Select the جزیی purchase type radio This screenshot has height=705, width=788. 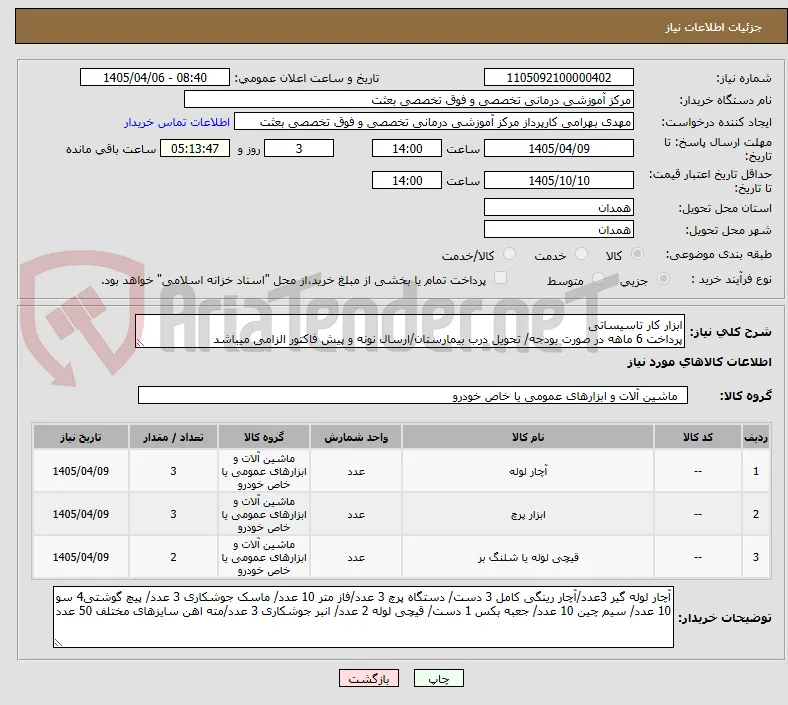(x=663, y=278)
